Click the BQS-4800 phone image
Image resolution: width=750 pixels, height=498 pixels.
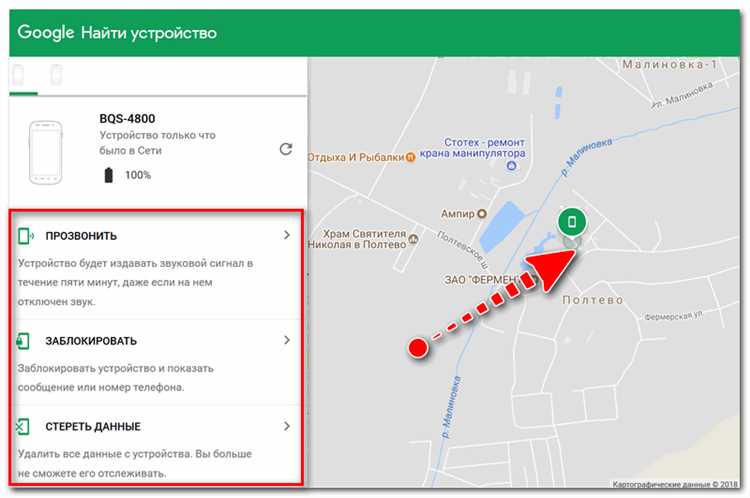(x=45, y=153)
